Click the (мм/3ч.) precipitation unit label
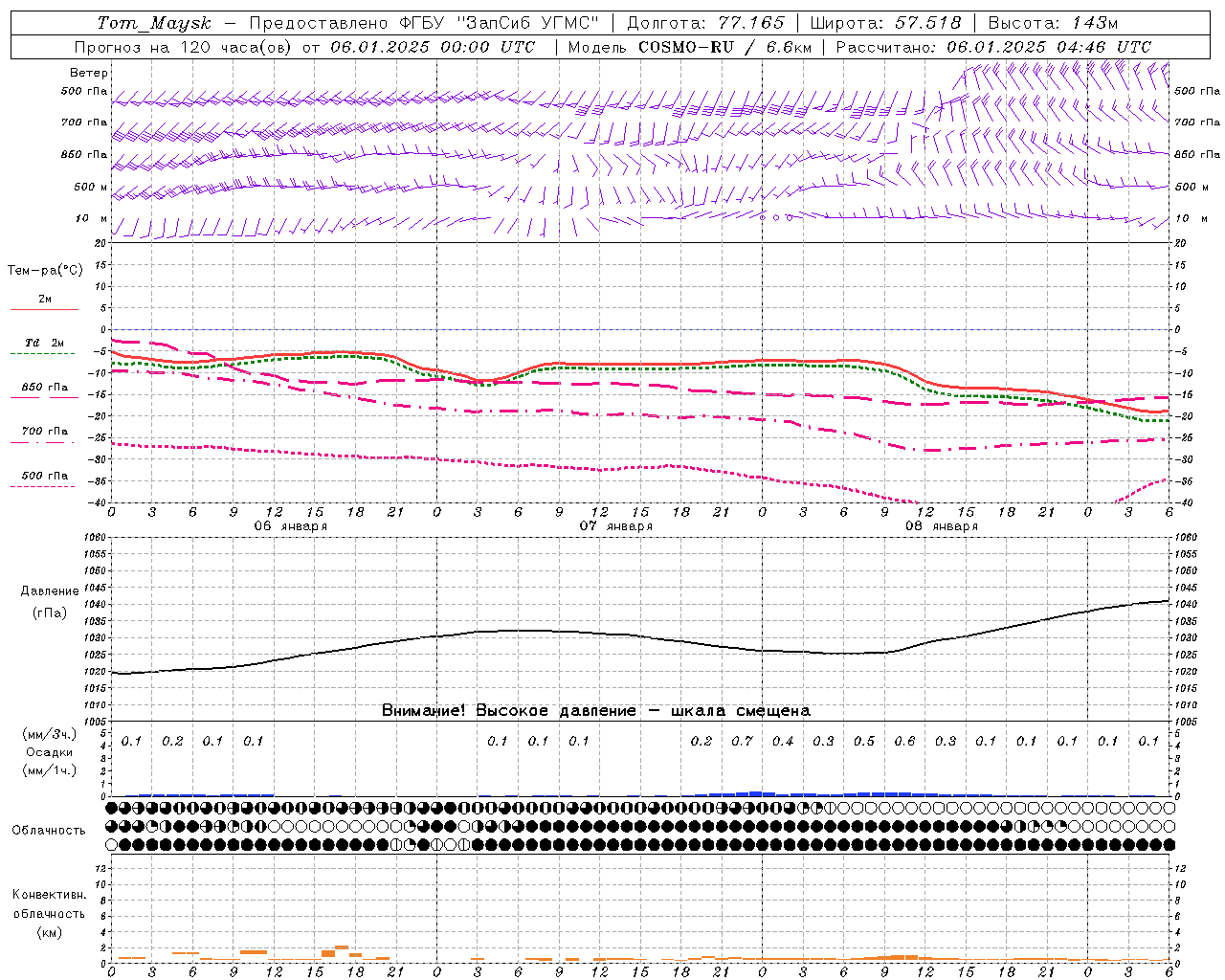 pos(50,734)
